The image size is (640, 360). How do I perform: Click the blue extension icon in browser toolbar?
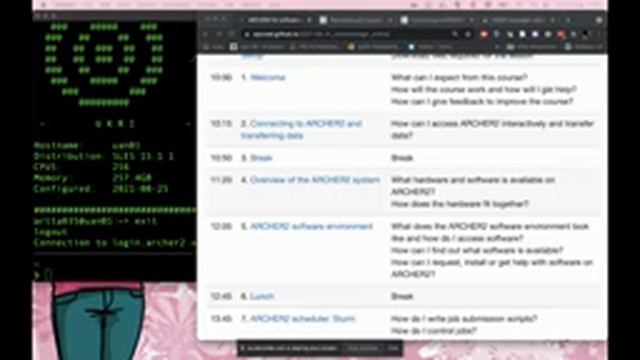pyautogui.click(x=497, y=35)
